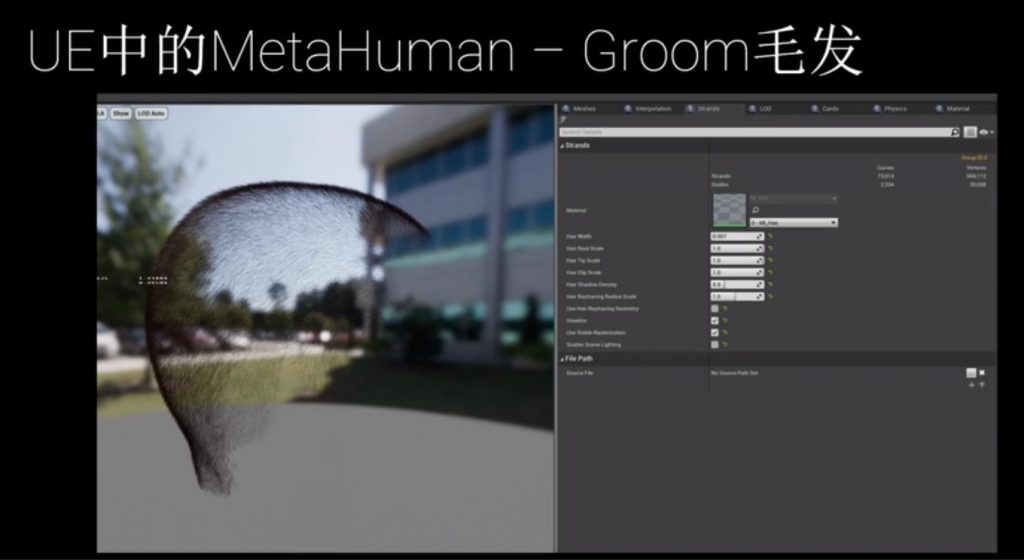Enable Scatter Scene Lighting checkbox

pyautogui.click(x=714, y=345)
